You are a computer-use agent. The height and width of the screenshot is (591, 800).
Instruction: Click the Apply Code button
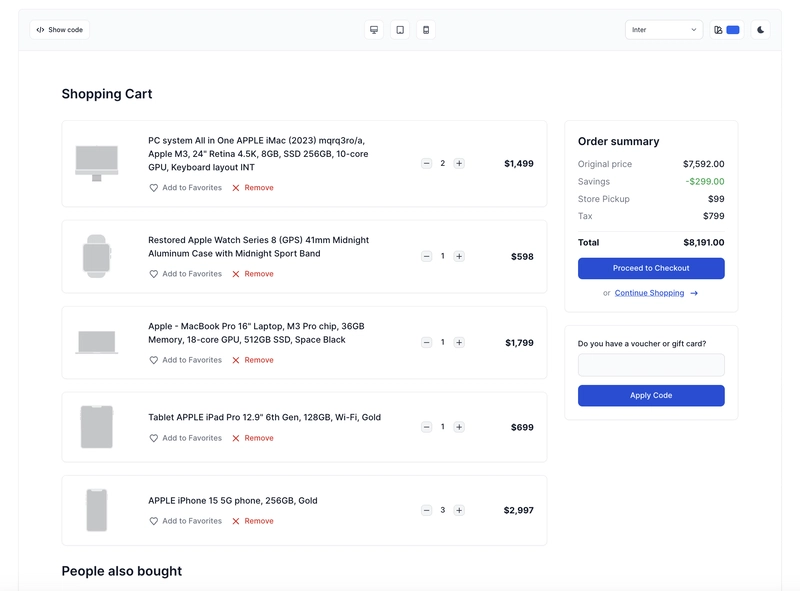pyautogui.click(x=651, y=396)
